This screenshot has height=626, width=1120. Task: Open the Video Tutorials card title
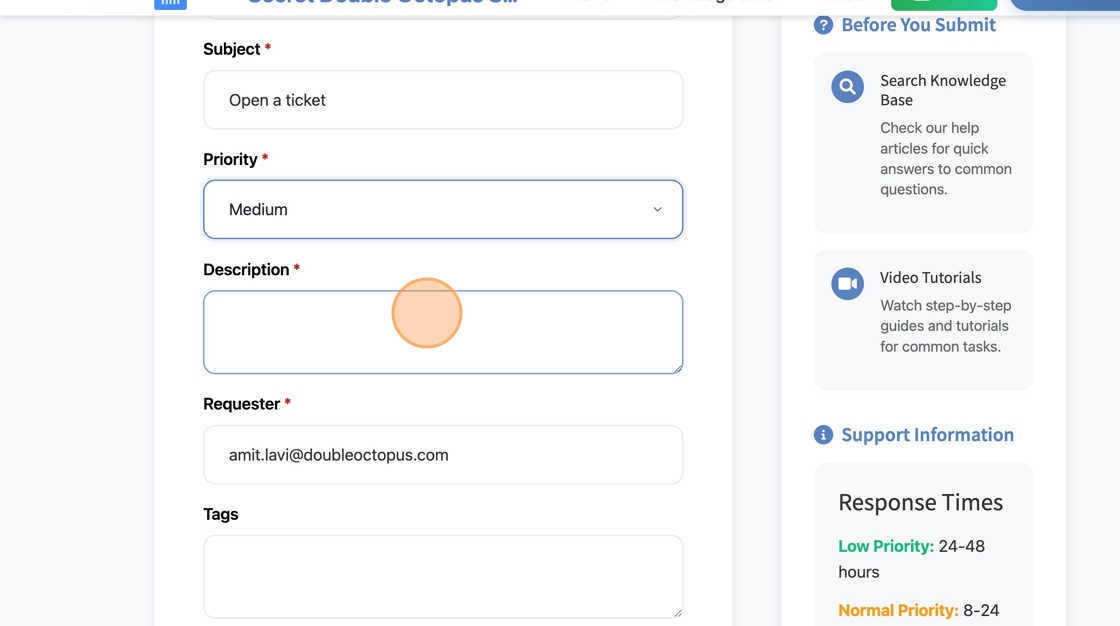[x=930, y=278]
